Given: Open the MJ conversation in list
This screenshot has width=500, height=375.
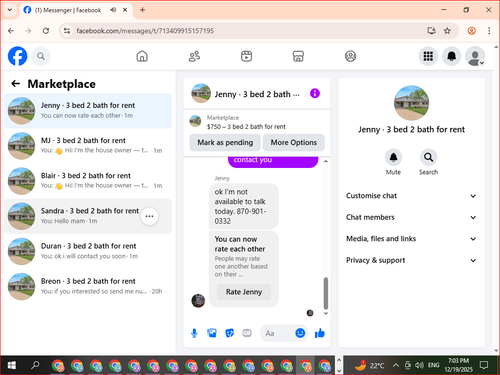Looking at the screenshot, I should [88, 146].
